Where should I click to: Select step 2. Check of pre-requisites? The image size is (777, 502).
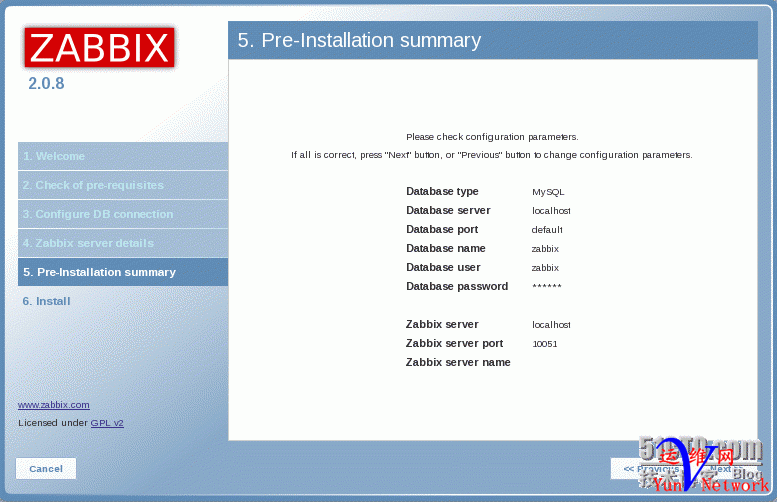(x=123, y=185)
